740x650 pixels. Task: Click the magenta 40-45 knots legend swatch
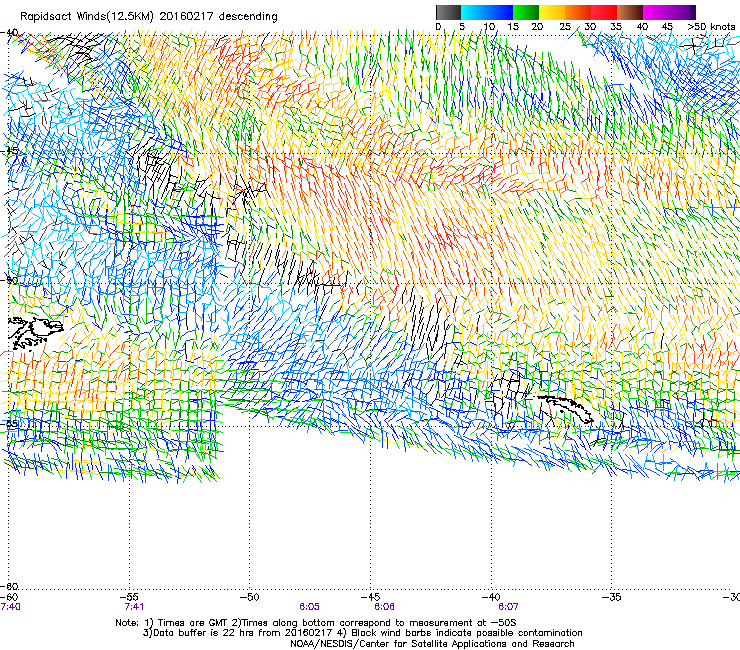[656, 12]
